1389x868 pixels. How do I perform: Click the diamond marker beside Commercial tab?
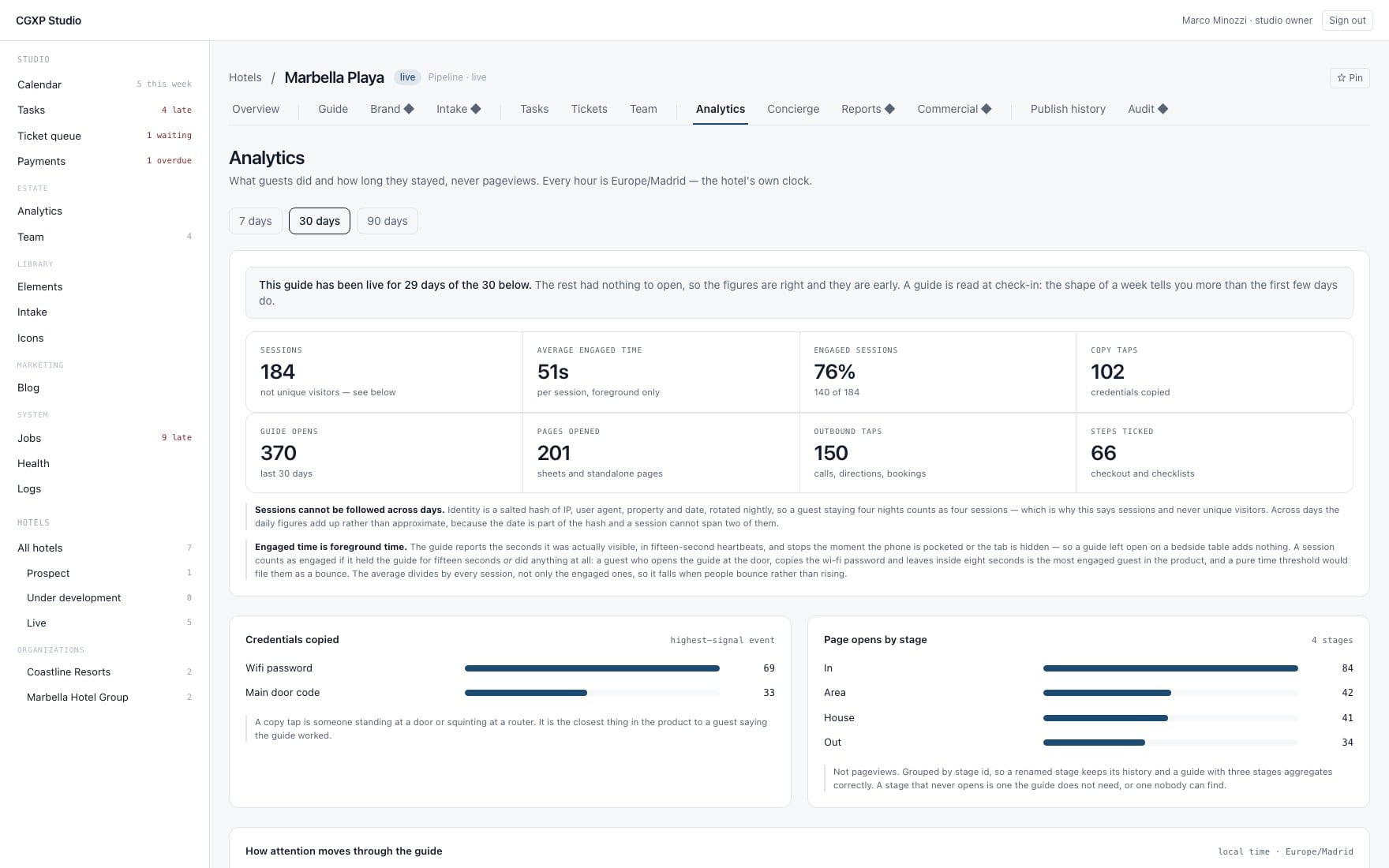(x=987, y=109)
